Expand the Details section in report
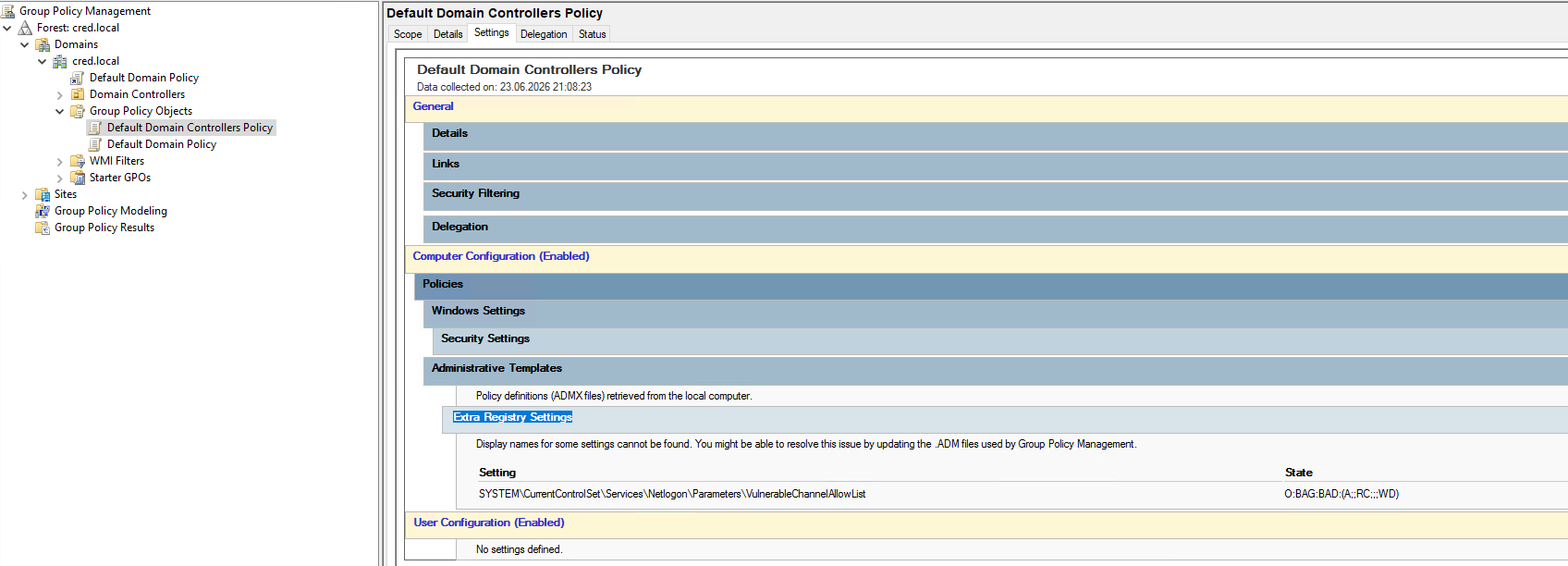 996,136
